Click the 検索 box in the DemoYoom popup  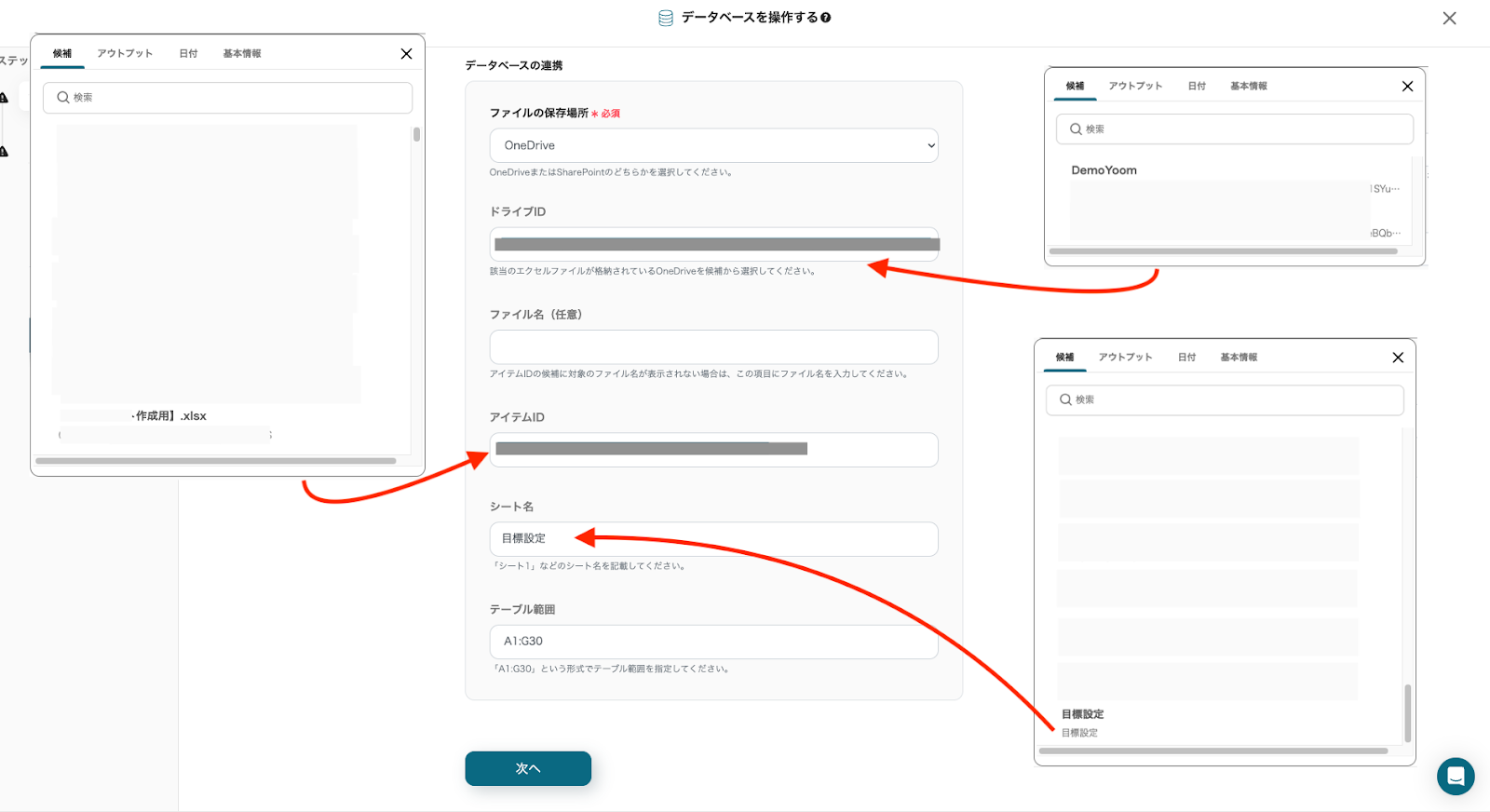(1235, 129)
